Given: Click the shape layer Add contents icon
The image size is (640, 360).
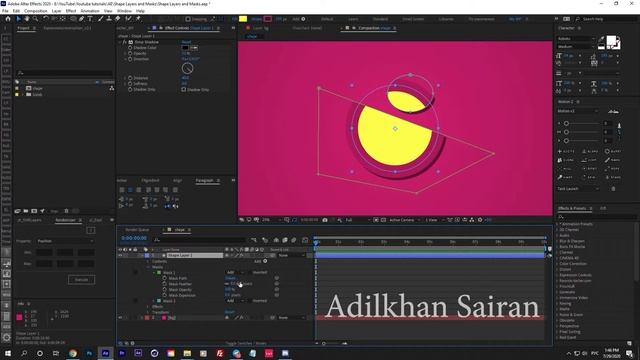Looking at the screenshot, I should coord(265,261).
